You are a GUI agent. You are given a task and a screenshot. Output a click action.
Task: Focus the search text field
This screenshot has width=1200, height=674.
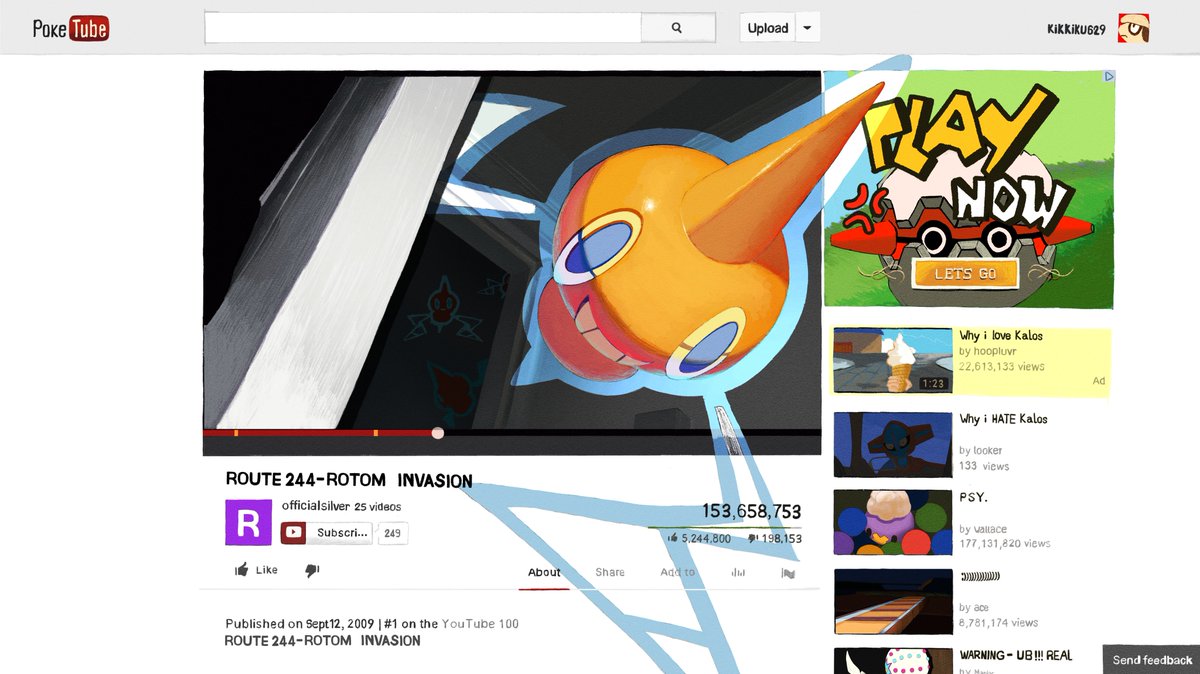click(x=423, y=28)
